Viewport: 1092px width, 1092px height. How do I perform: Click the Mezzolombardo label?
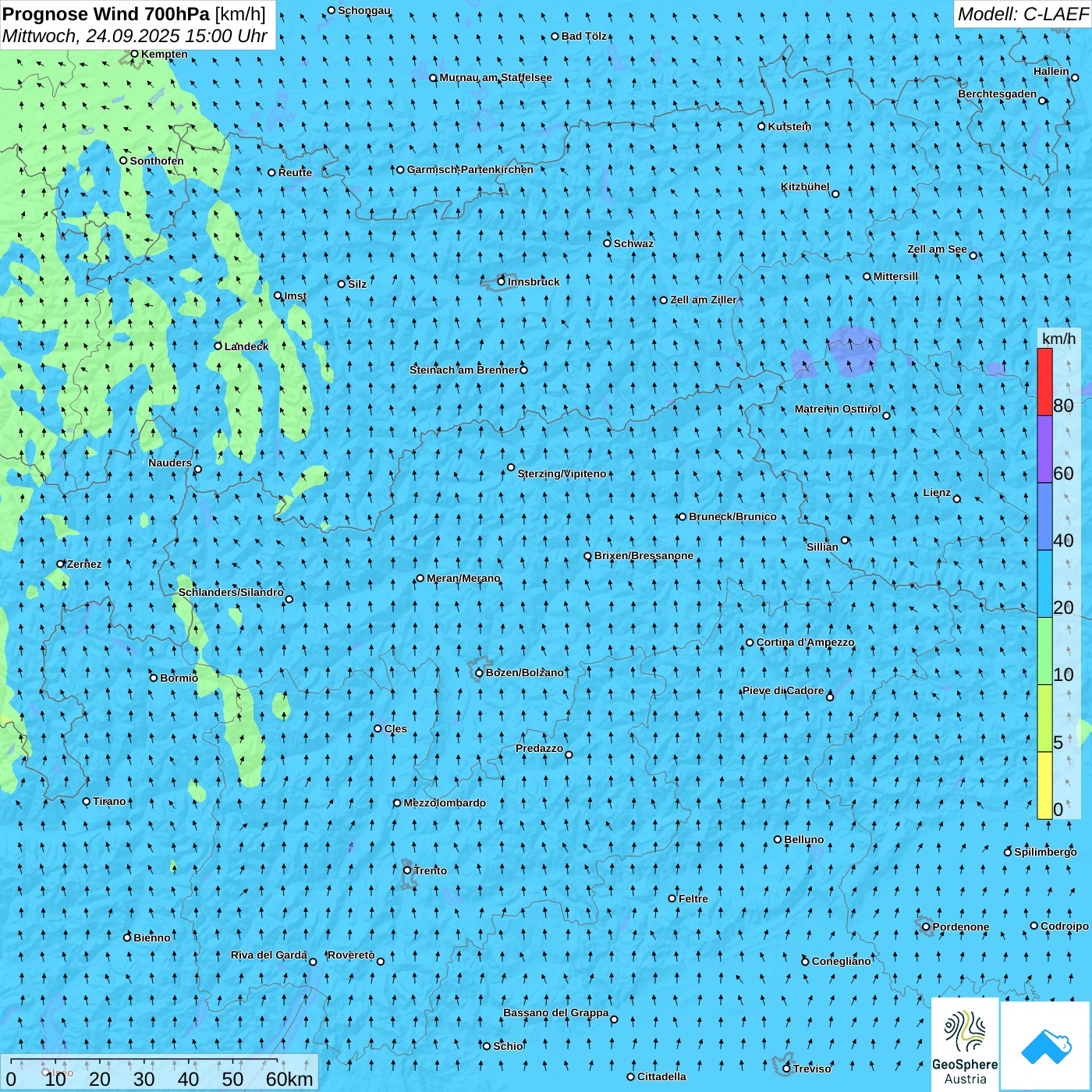click(445, 803)
